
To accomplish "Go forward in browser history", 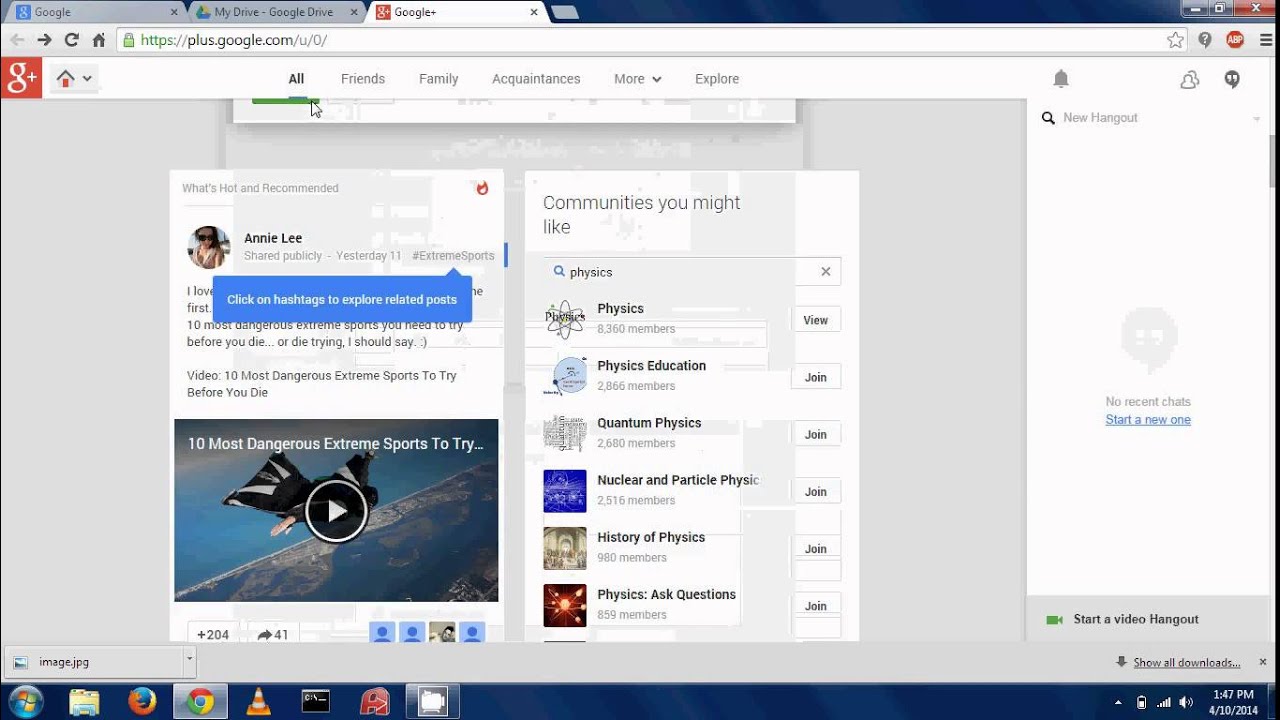I will [x=44, y=40].
